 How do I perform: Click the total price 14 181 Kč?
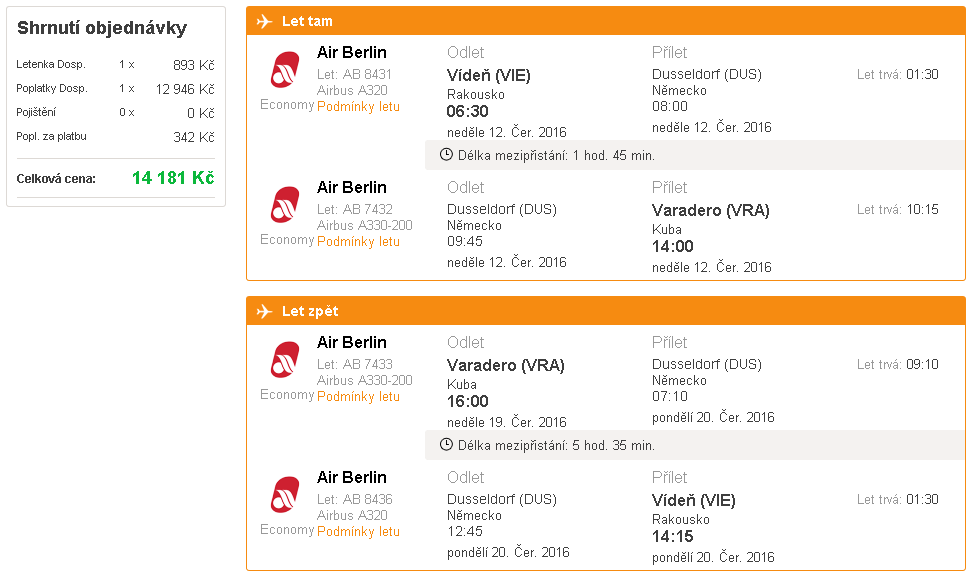point(173,178)
